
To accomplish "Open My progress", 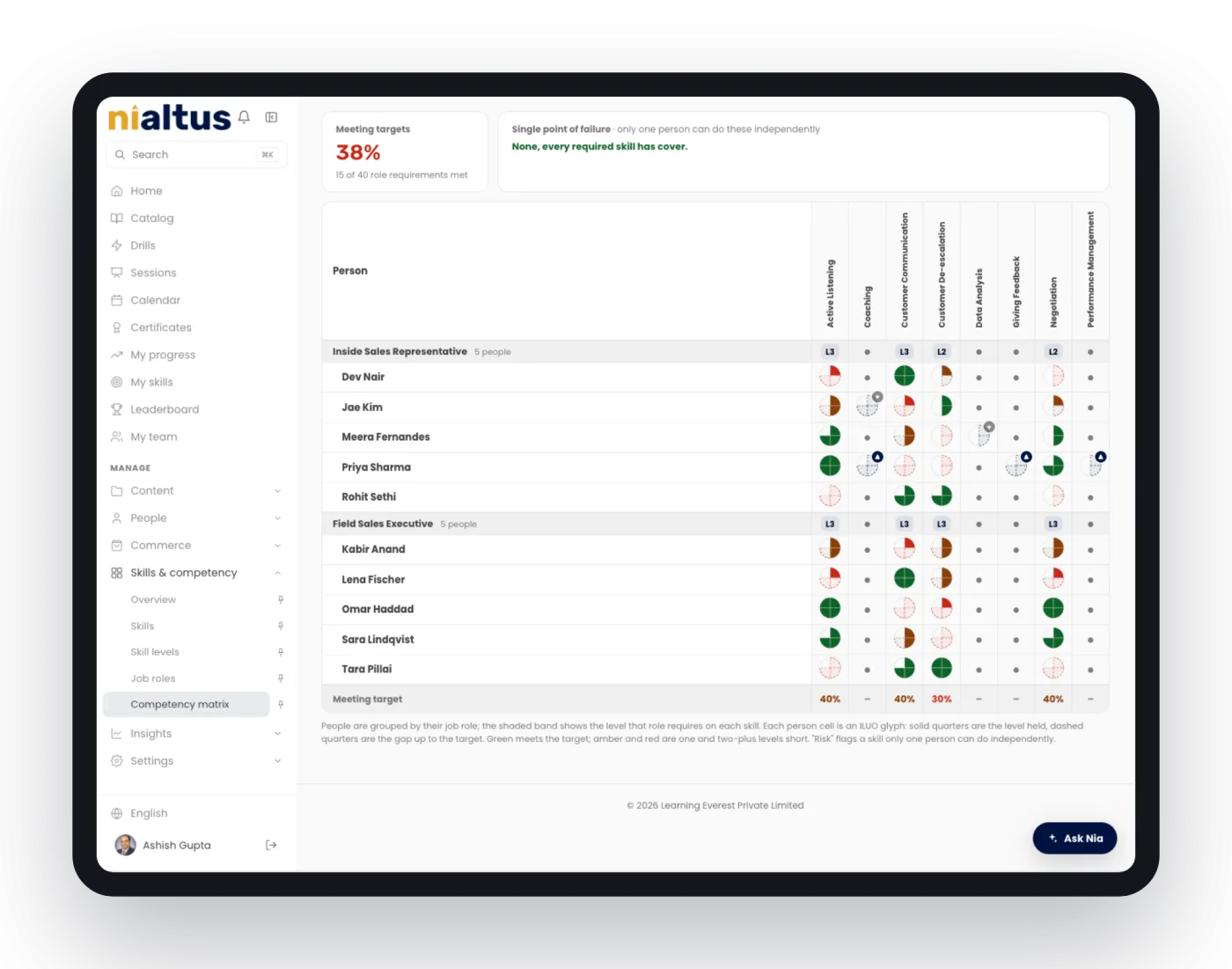I will 163,355.
